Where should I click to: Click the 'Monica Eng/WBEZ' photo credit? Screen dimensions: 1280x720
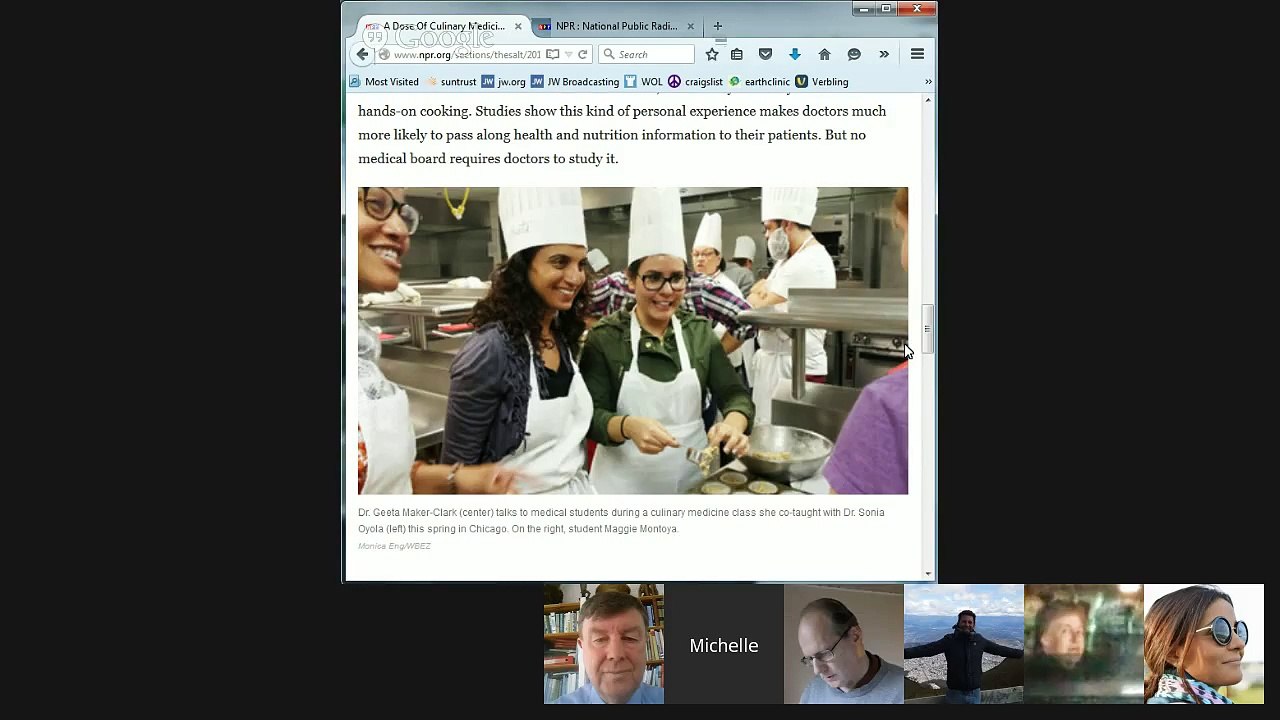(394, 546)
